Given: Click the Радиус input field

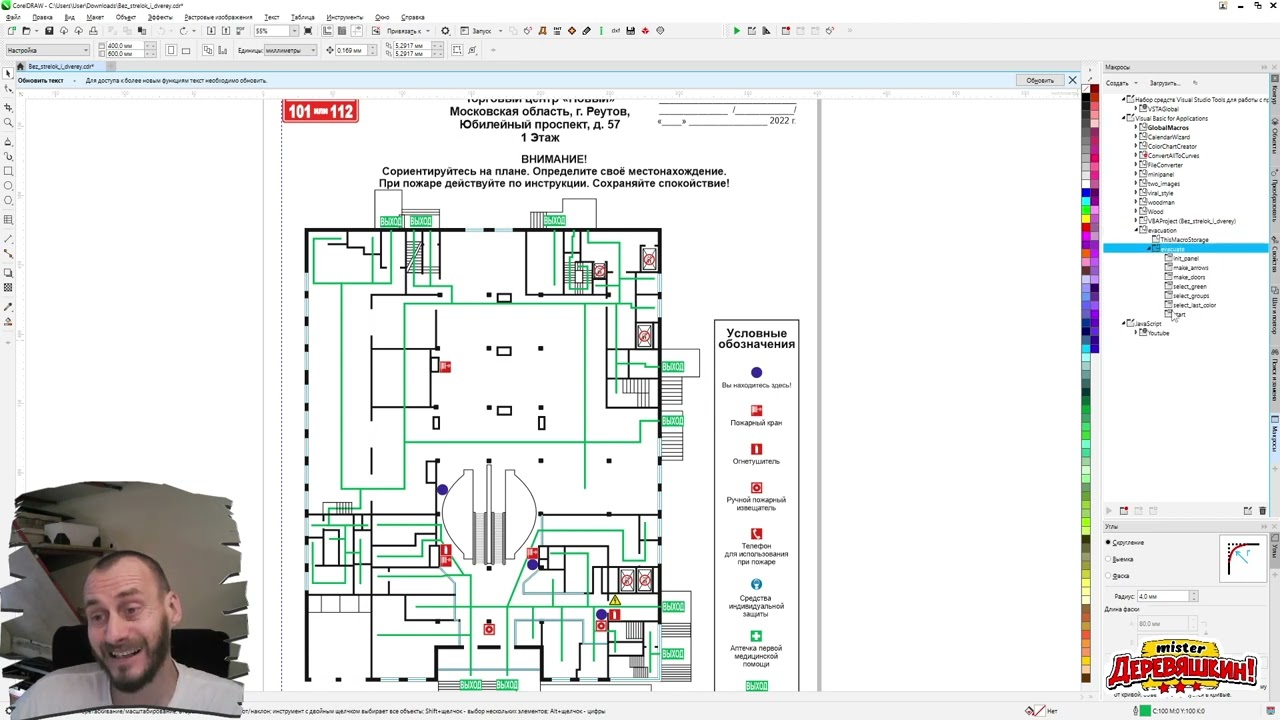Looking at the screenshot, I should (x=1163, y=596).
